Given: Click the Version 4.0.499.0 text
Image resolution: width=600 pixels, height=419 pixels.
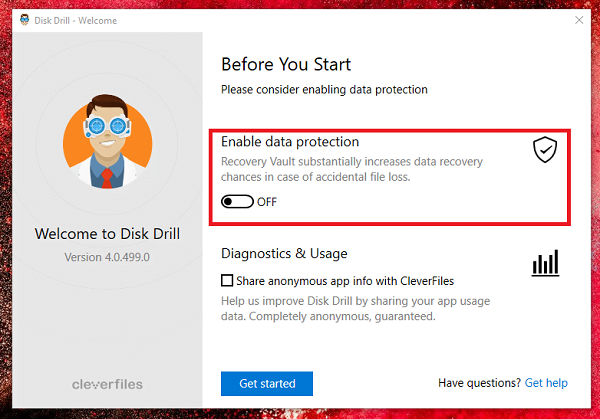Looking at the screenshot, I should click(x=107, y=257).
